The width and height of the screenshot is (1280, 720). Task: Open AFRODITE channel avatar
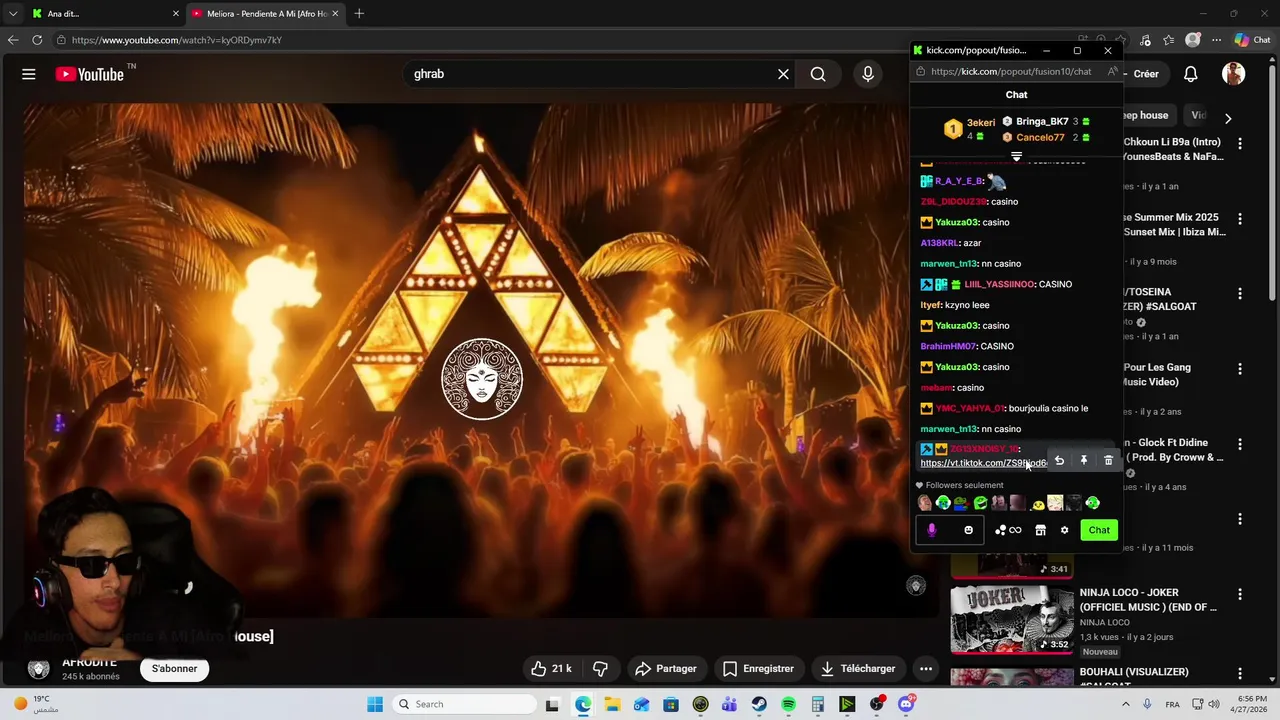tap(39, 669)
